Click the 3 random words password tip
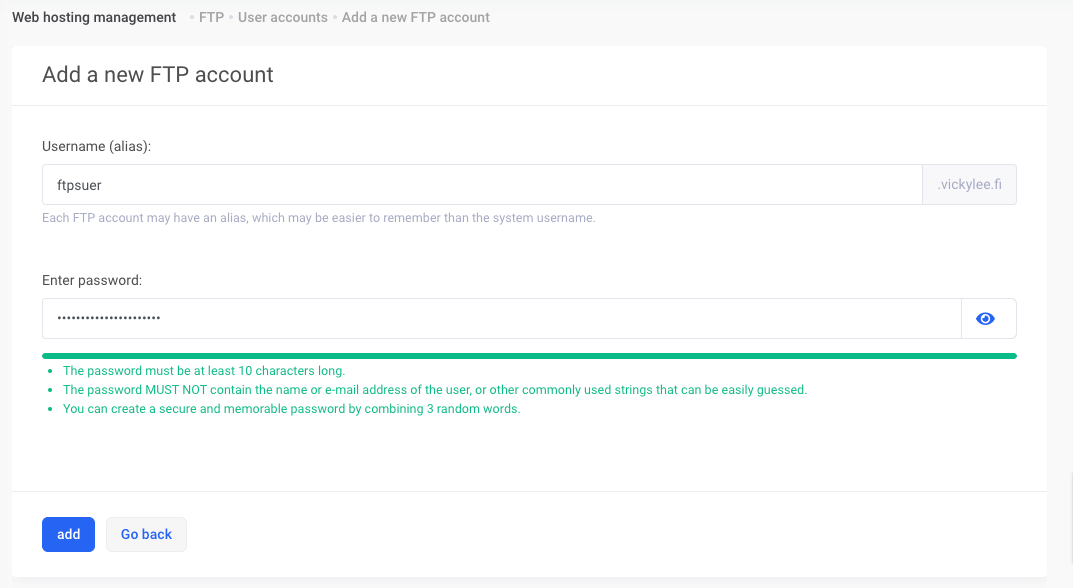 pos(291,409)
